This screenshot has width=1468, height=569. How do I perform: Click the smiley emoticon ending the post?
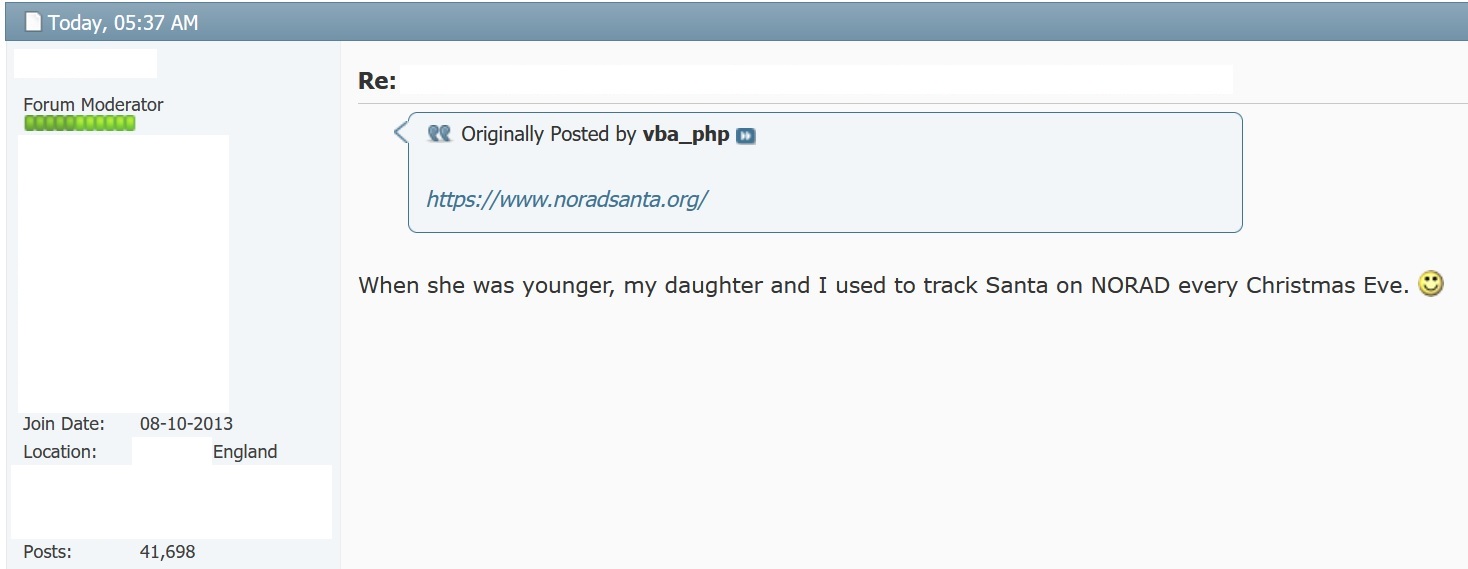coord(1432,285)
